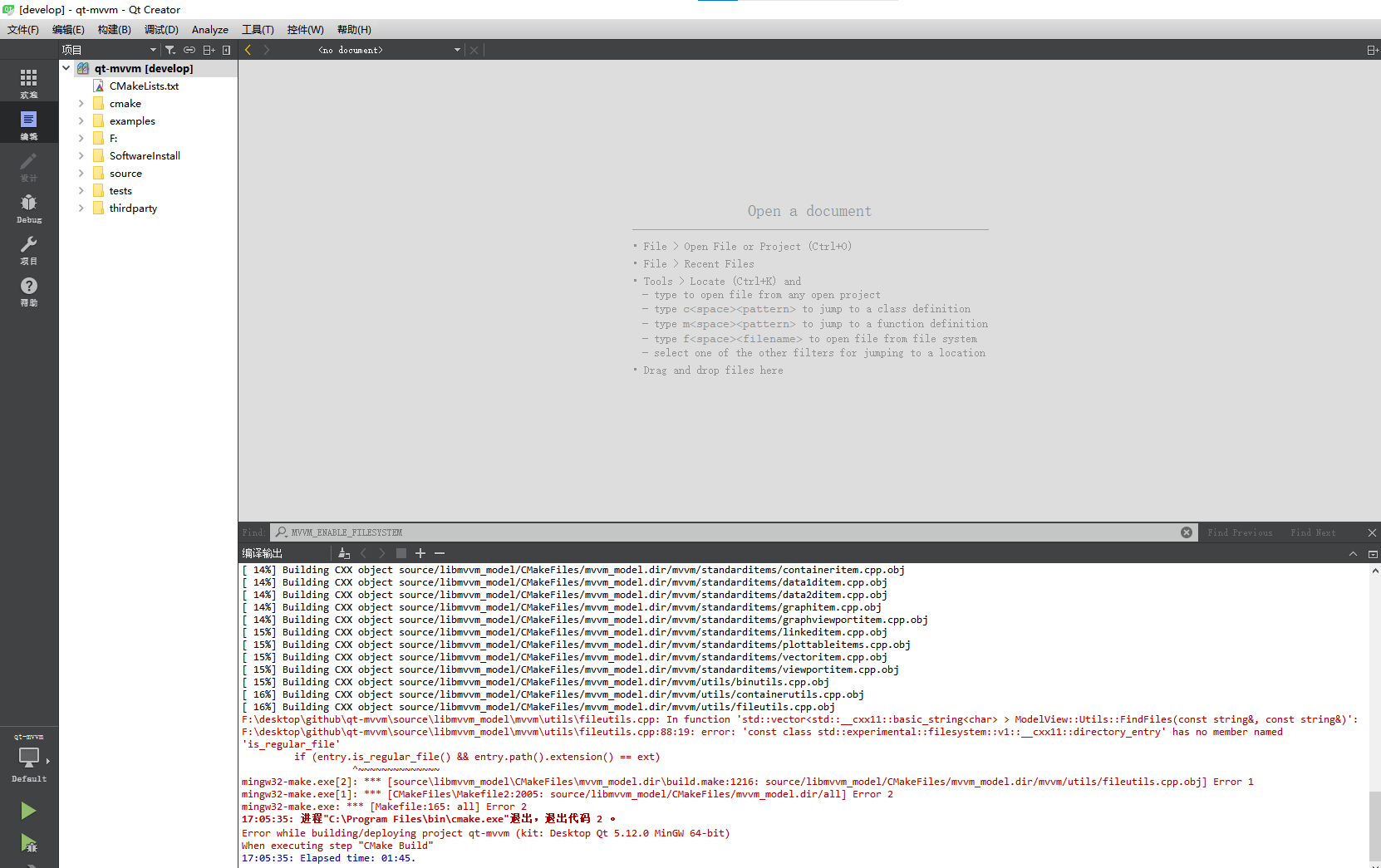The height and width of the screenshot is (868, 1381).
Task: Click the 编译输出 pane title
Action: 263,553
